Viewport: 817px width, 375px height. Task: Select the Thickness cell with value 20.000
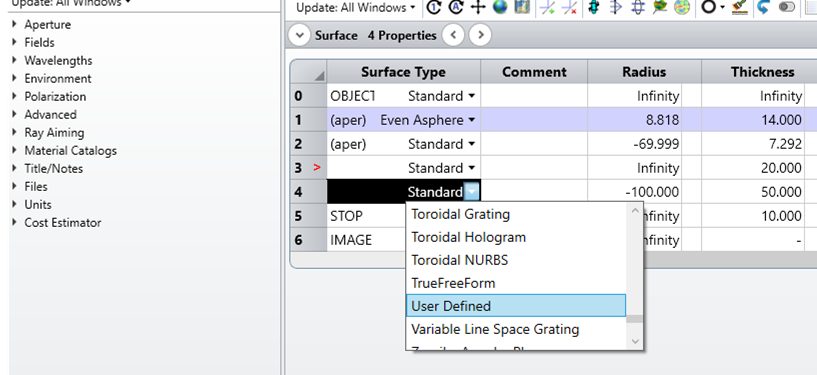pyautogui.click(x=753, y=168)
